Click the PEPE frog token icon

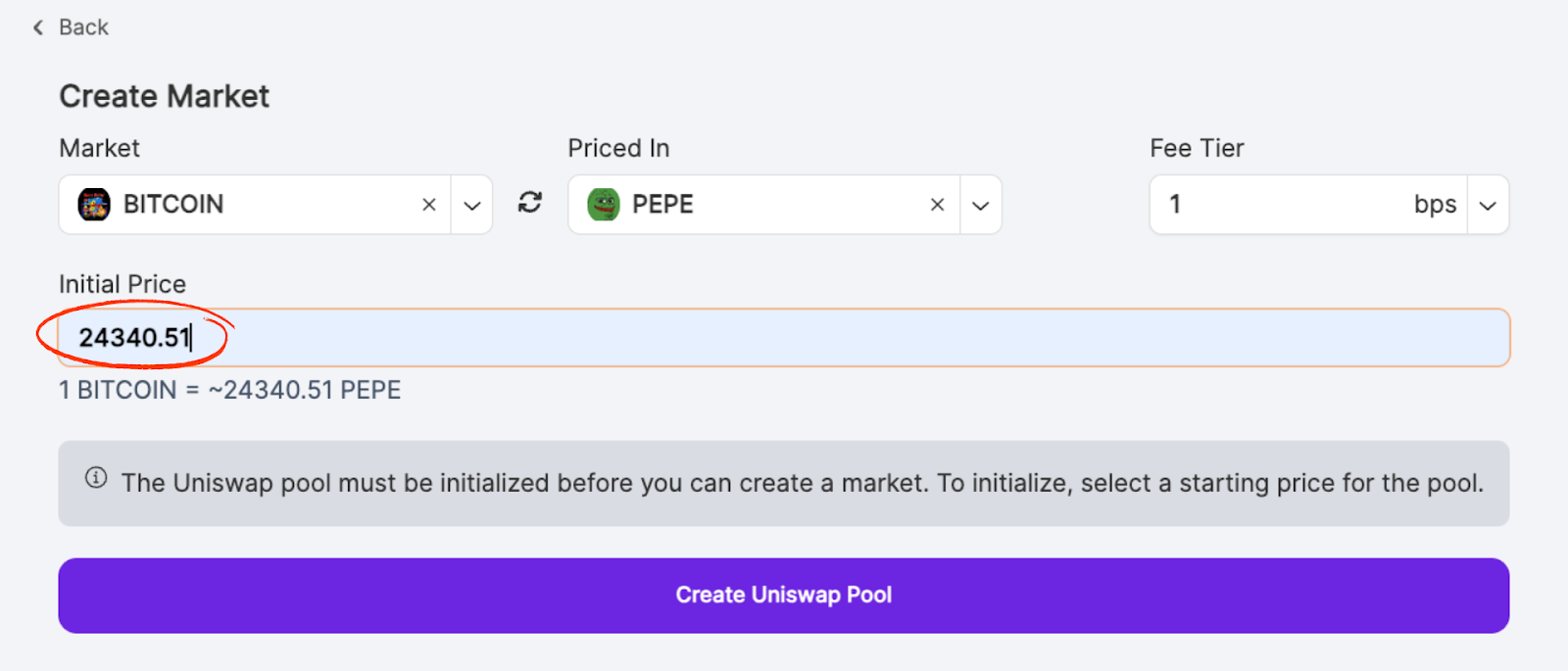click(x=604, y=205)
